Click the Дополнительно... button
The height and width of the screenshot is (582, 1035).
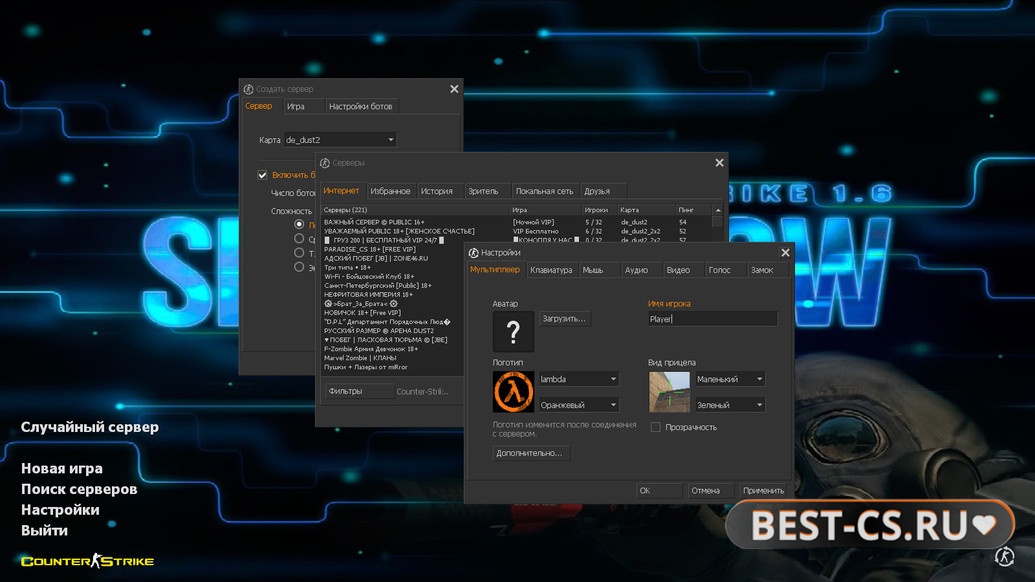click(529, 453)
